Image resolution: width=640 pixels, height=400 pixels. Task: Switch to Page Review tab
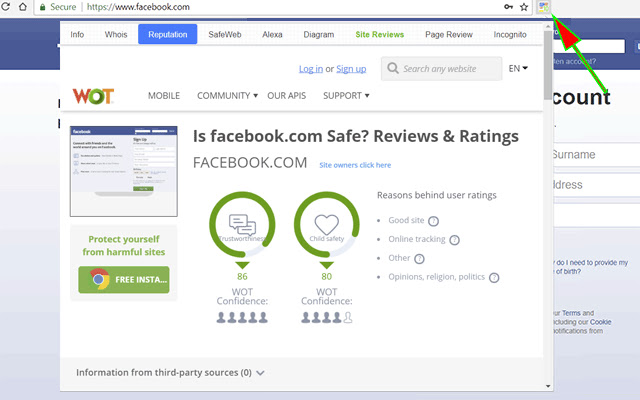click(x=449, y=35)
